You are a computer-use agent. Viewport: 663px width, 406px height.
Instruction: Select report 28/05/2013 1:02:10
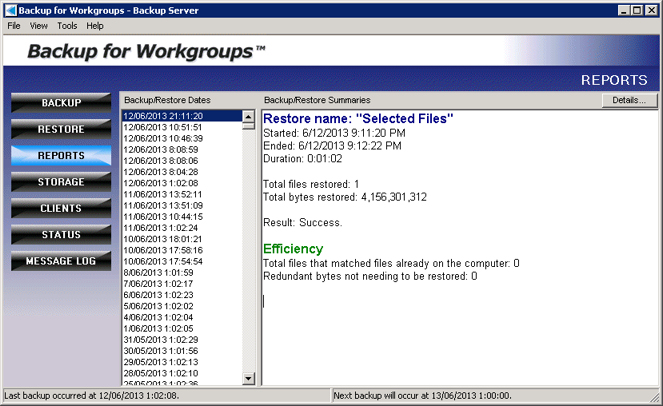coord(182,373)
